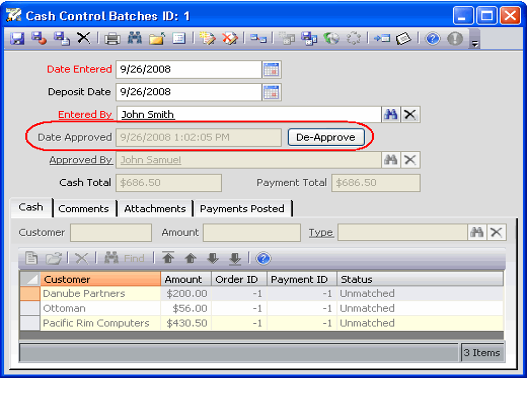The height and width of the screenshot is (397, 529).
Task: Open the Deposit Date calendar picker
Action: [272, 92]
